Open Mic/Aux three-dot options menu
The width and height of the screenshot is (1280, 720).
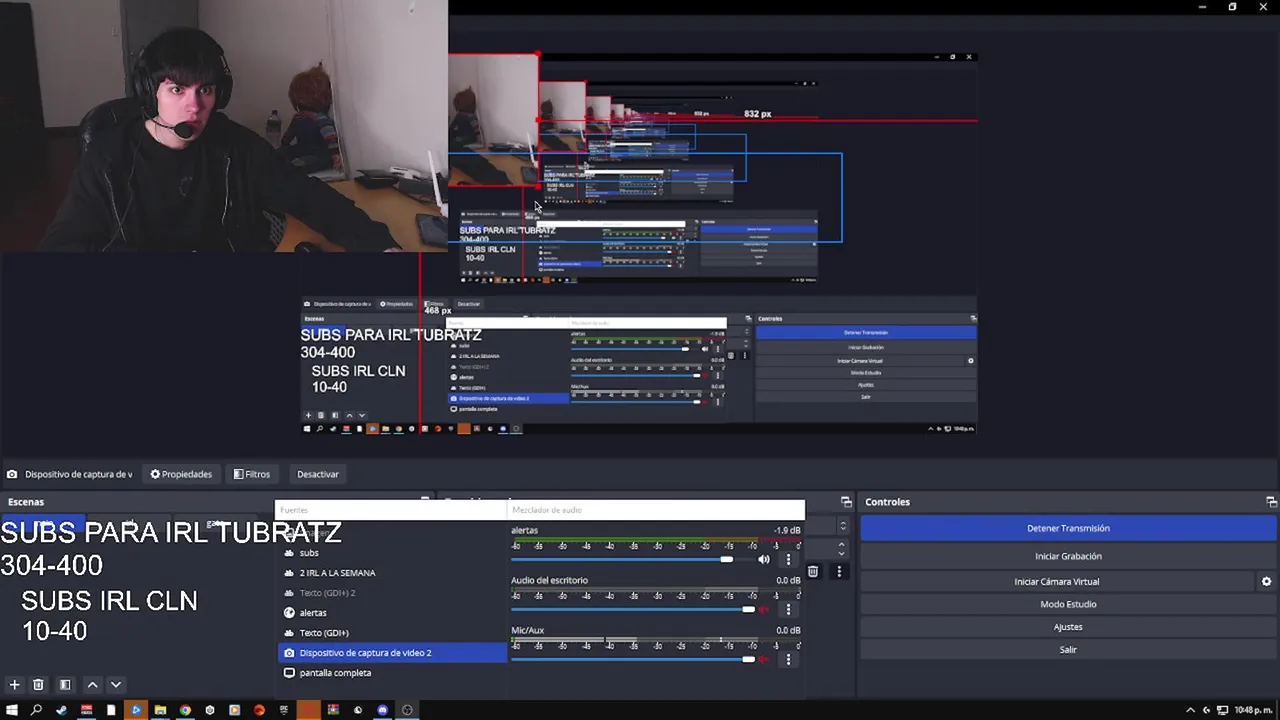click(x=788, y=659)
